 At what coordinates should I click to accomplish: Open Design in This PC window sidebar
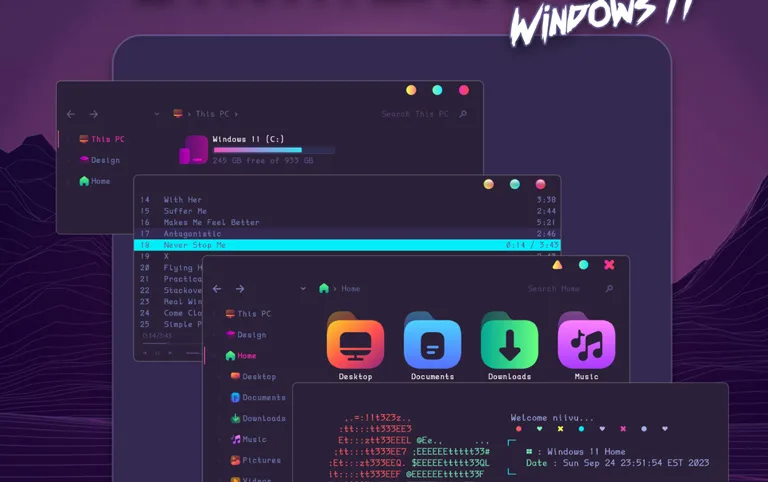coord(100,160)
